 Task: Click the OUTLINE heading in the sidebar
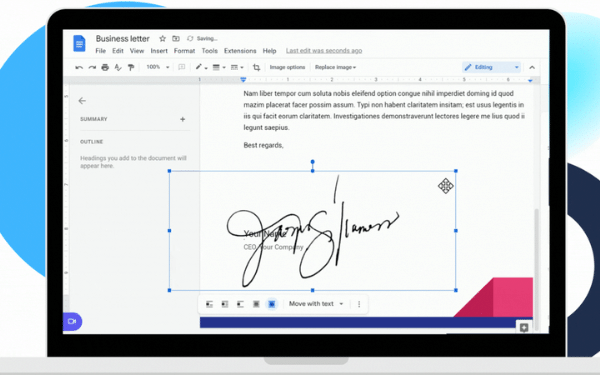(x=91, y=142)
